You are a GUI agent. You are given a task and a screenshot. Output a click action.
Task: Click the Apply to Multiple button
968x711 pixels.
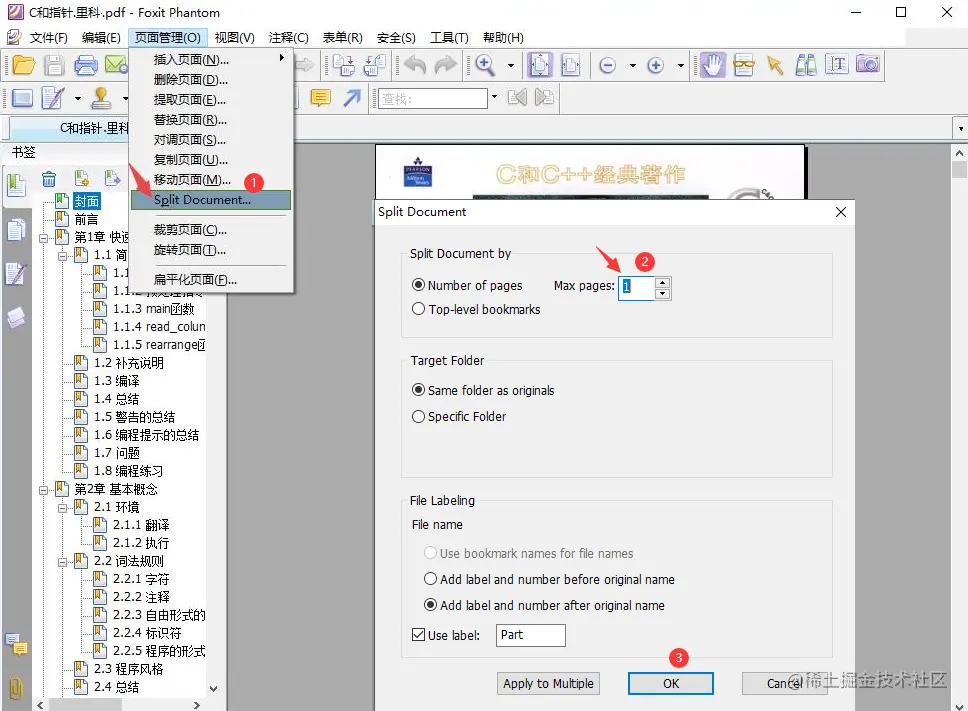coord(548,683)
